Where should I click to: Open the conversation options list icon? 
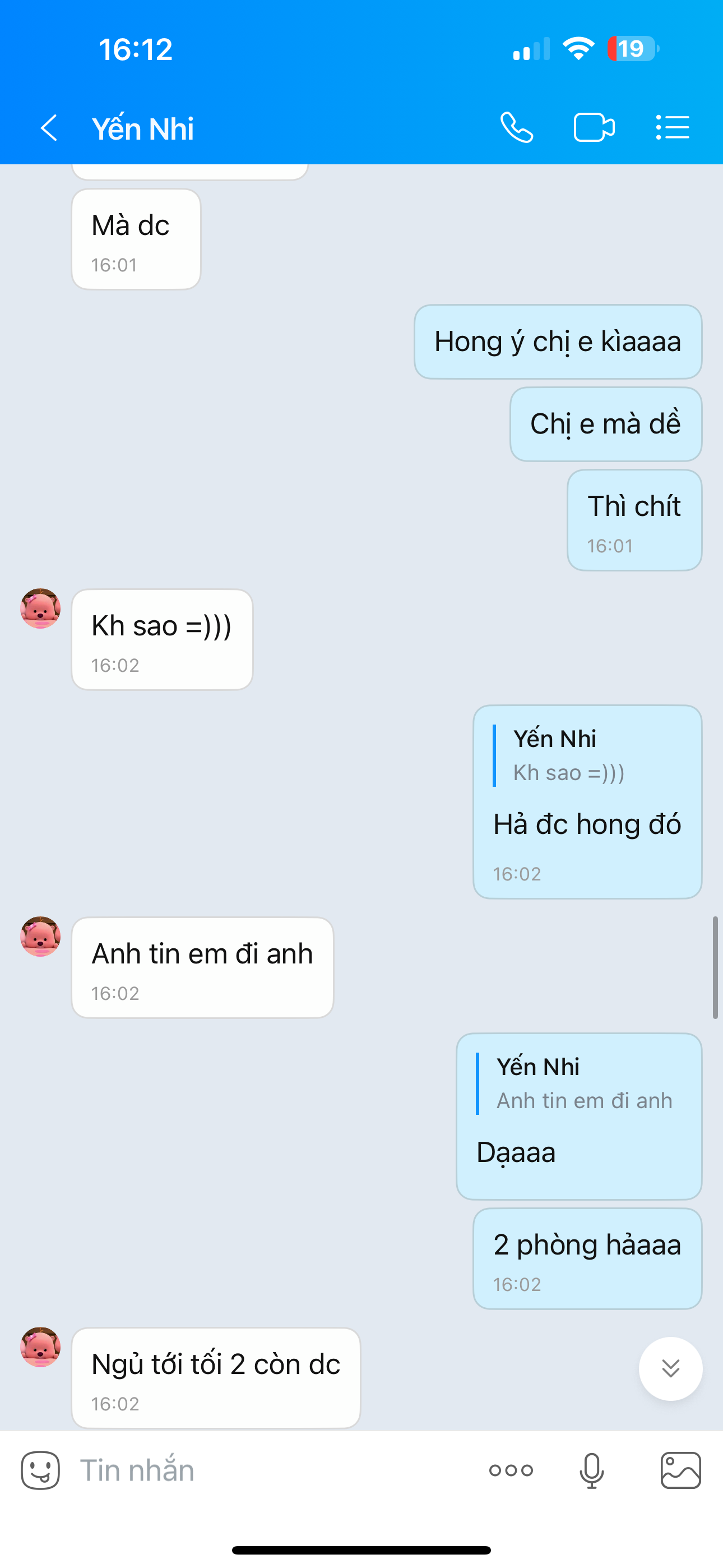pos(673,128)
